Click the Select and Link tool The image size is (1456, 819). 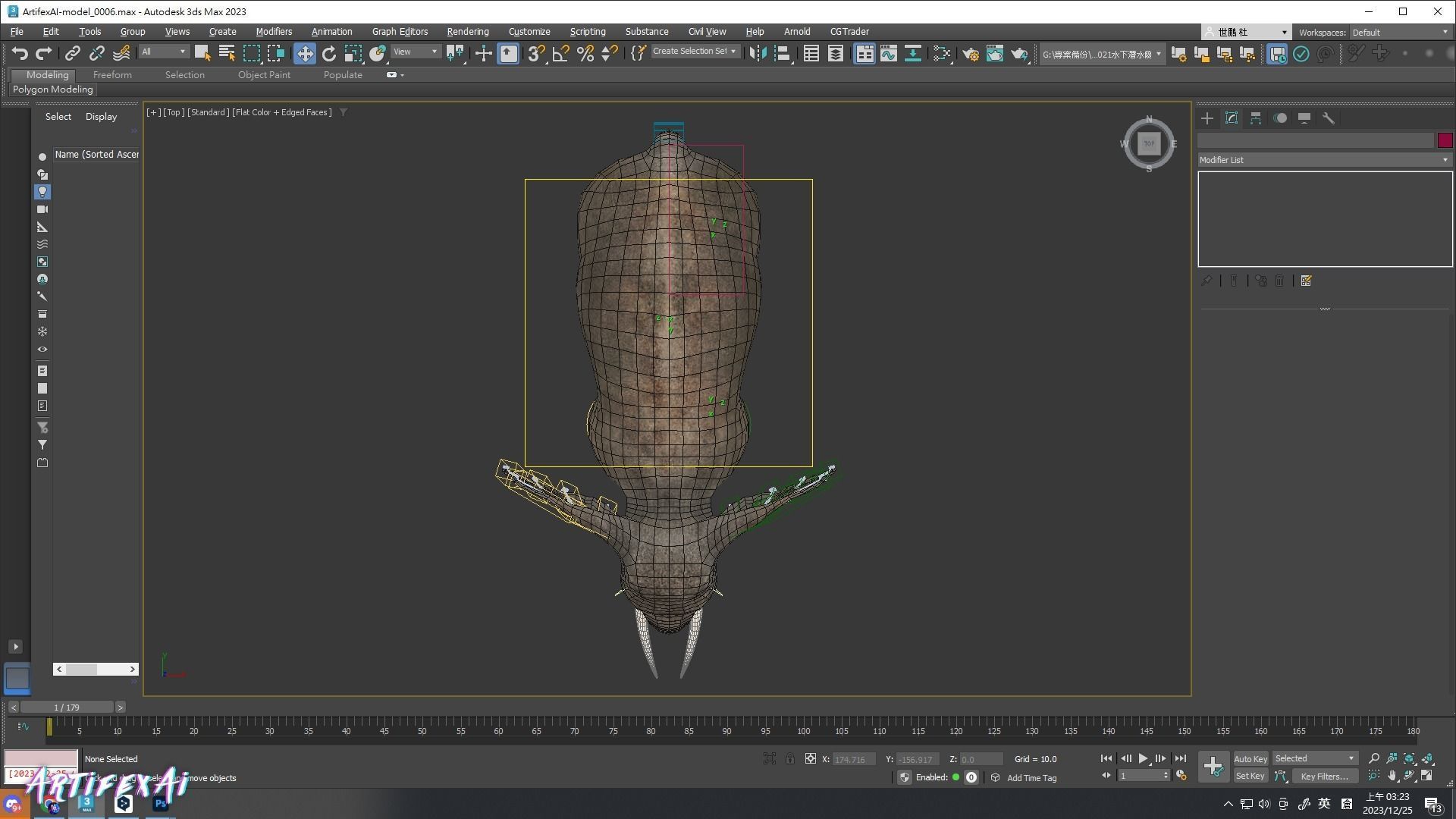pos(73,53)
